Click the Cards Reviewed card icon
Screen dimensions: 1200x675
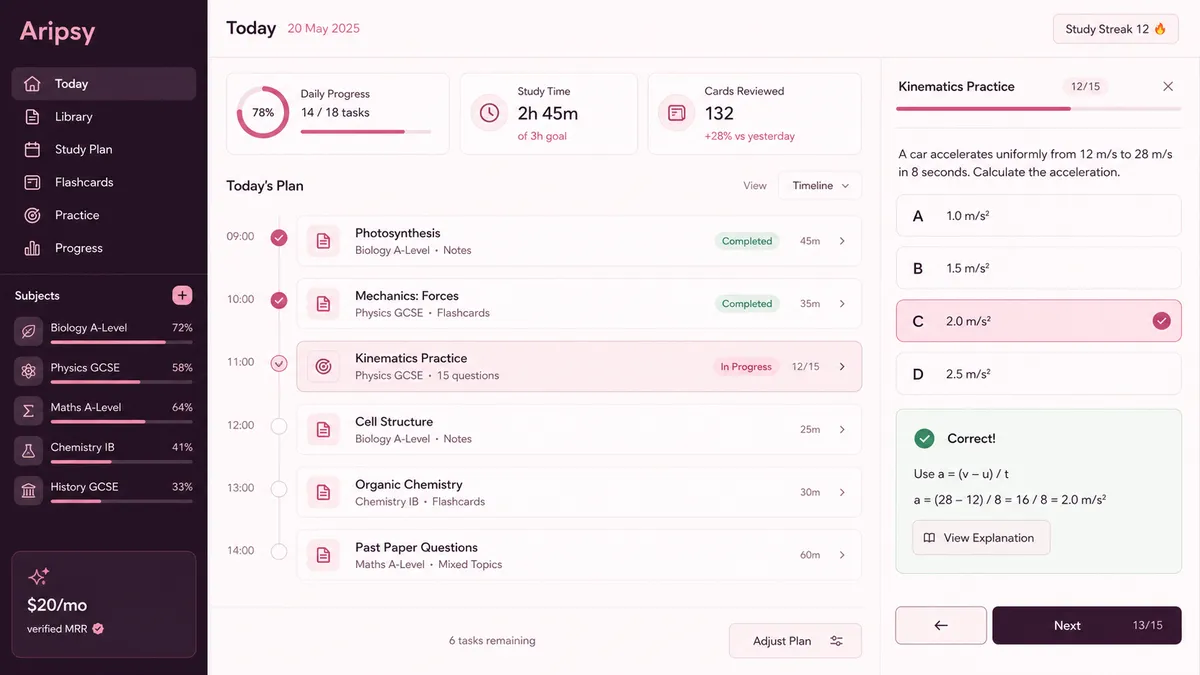click(677, 113)
